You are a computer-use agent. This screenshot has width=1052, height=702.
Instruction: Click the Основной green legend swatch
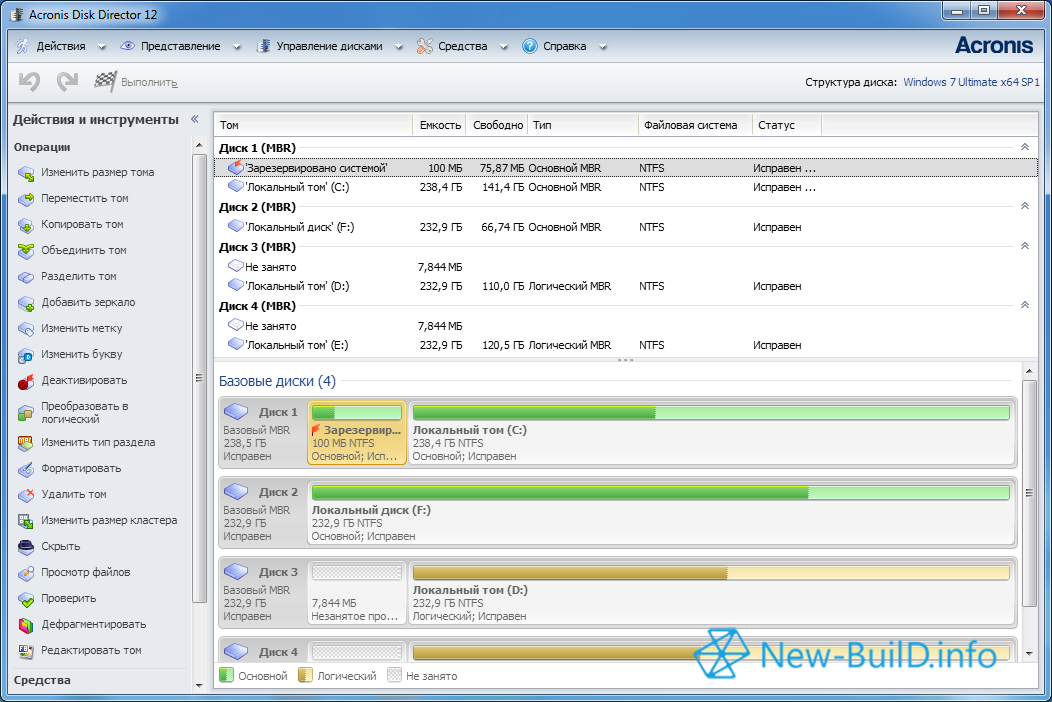pos(226,675)
